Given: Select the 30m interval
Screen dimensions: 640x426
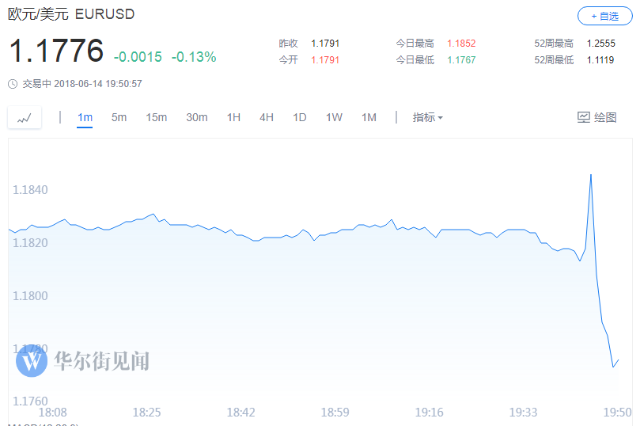Looking at the screenshot, I should coord(197,118).
